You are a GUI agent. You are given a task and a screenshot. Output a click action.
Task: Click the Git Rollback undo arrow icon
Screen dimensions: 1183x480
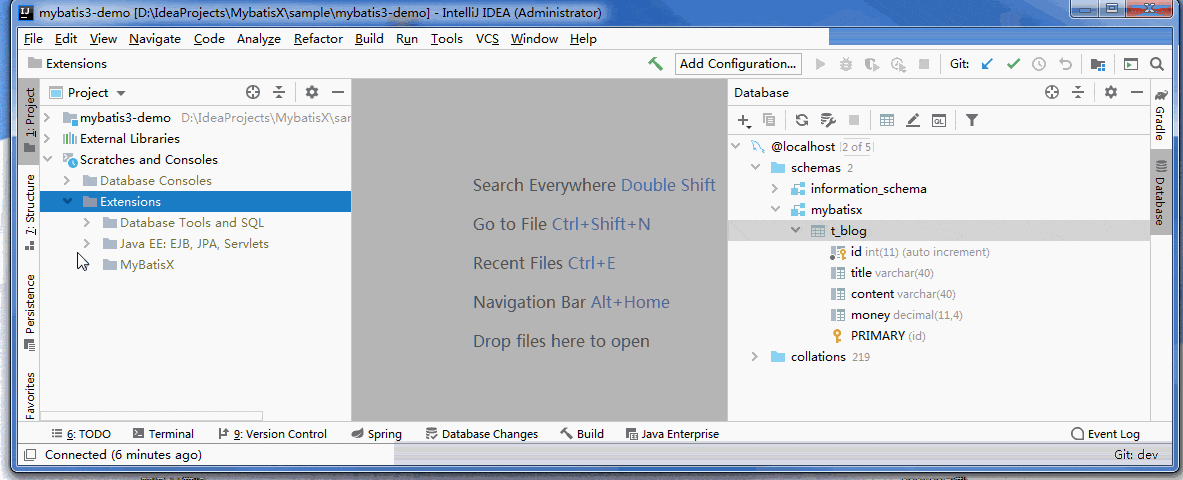[x=1065, y=64]
